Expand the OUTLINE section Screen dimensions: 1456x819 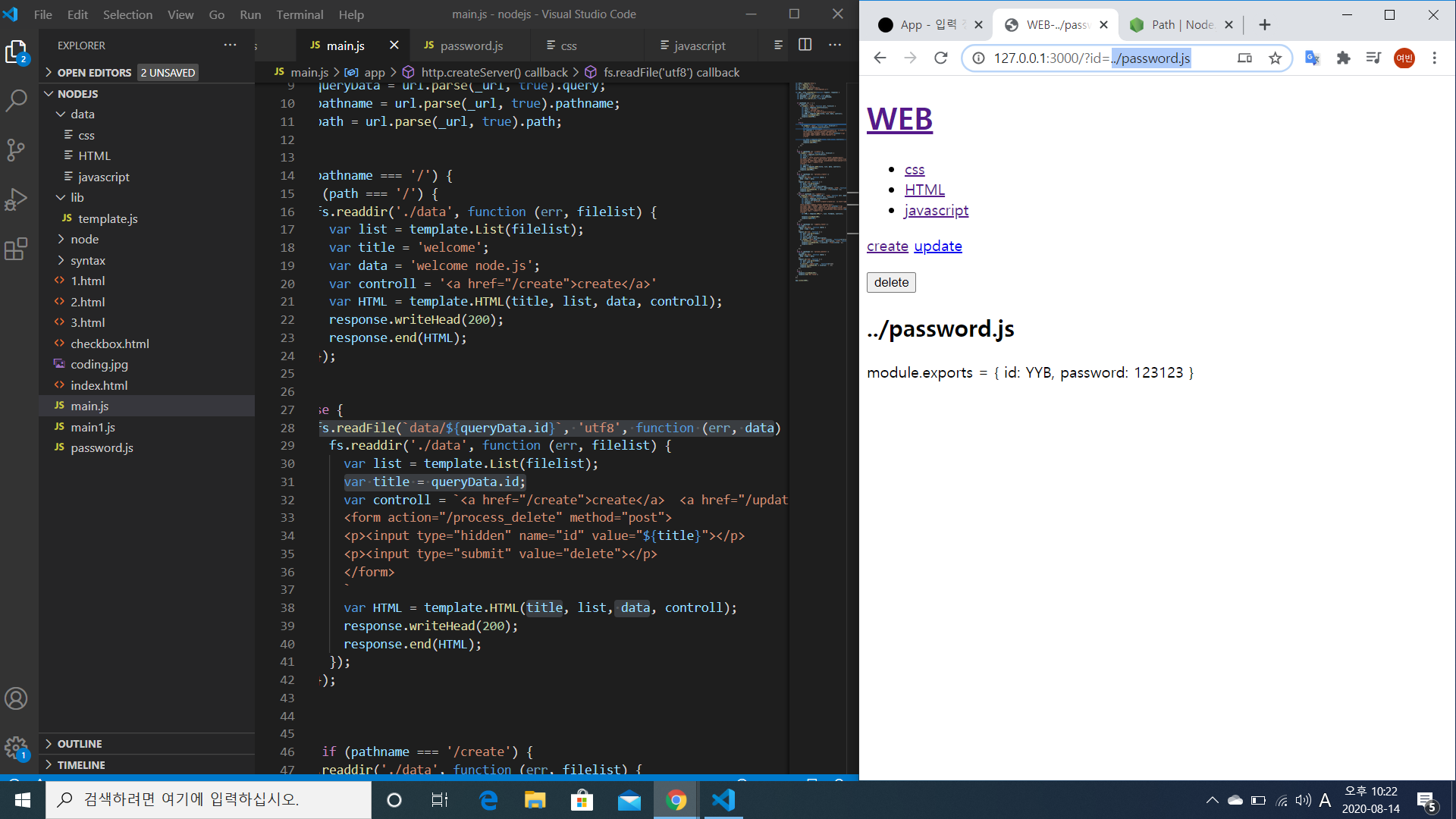tap(79, 744)
